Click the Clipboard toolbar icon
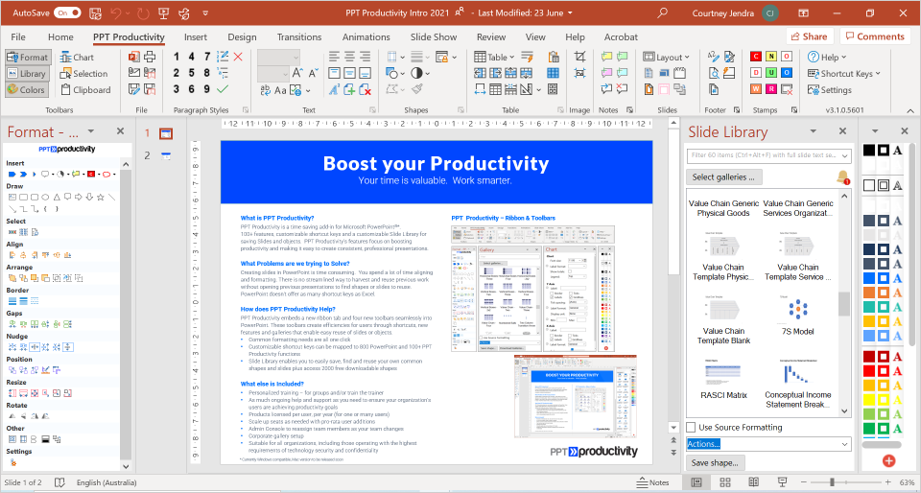921x493 pixels. coord(83,90)
